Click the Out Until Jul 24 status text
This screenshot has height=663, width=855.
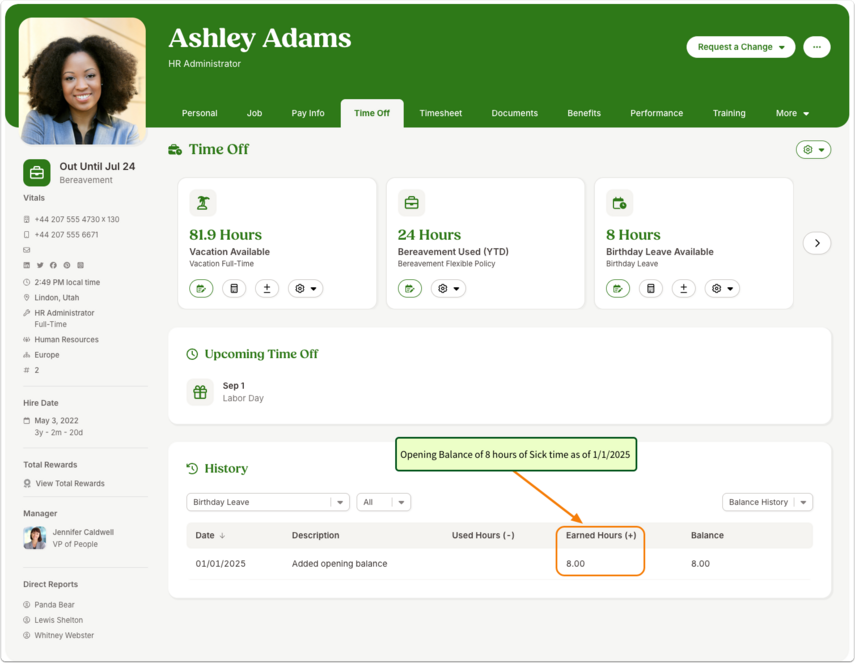point(97,167)
